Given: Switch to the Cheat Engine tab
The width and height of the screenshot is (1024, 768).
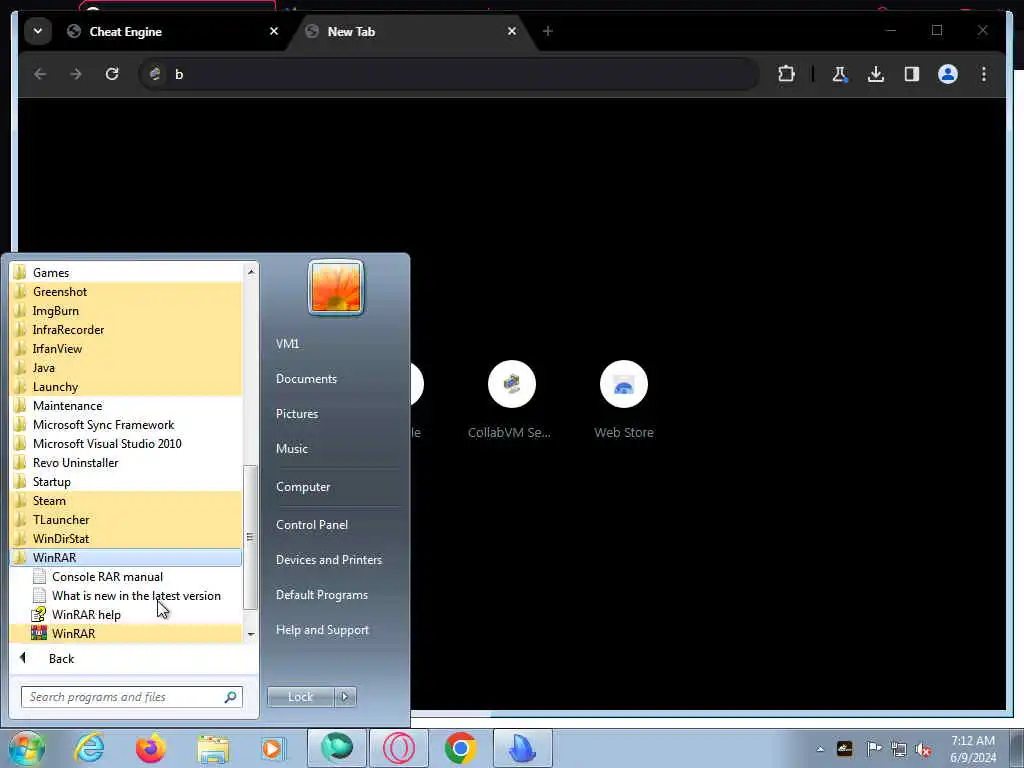Looking at the screenshot, I should pos(172,31).
